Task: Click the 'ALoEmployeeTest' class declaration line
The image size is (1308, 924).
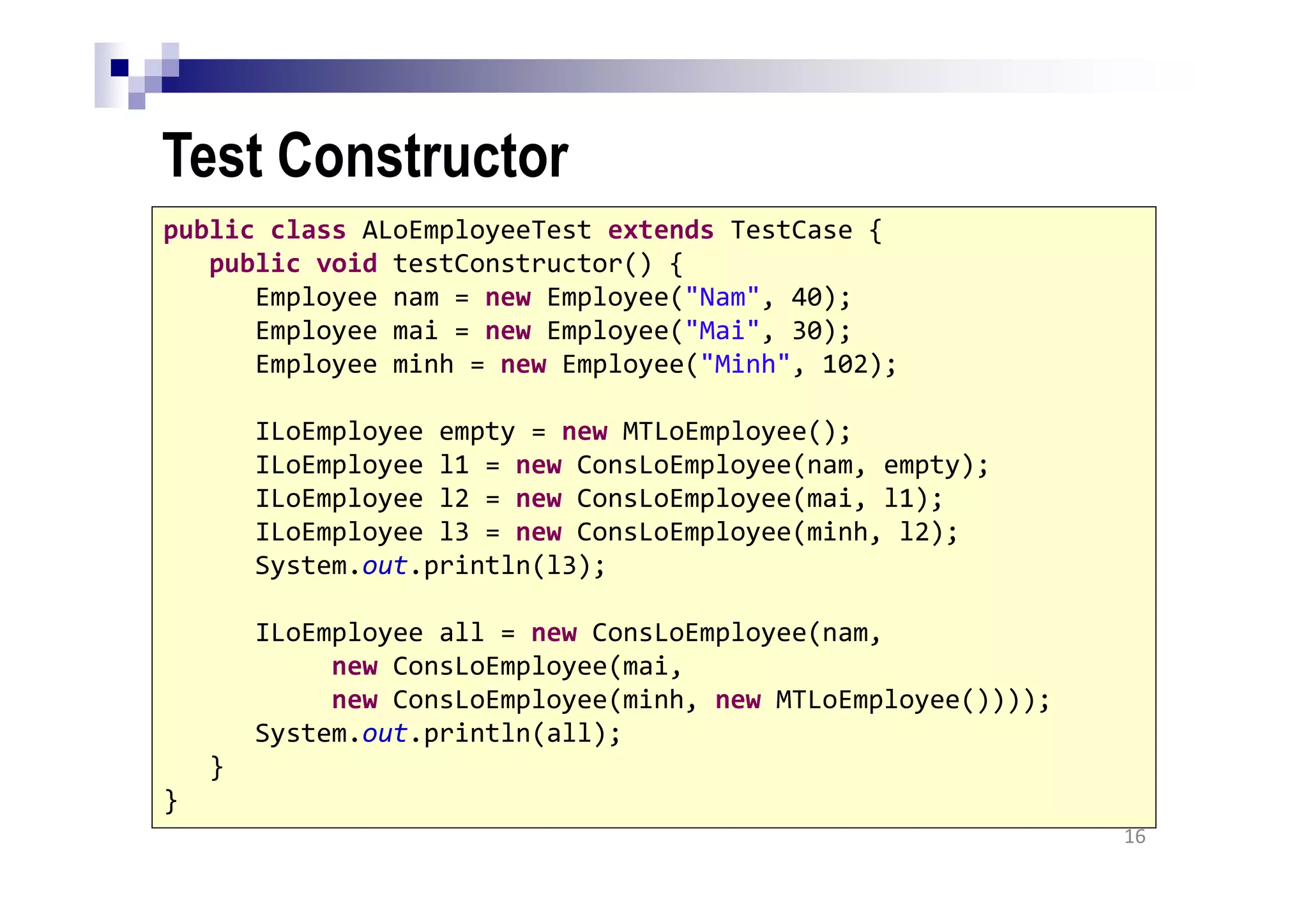Action: pyautogui.click(x=523, y=231)
